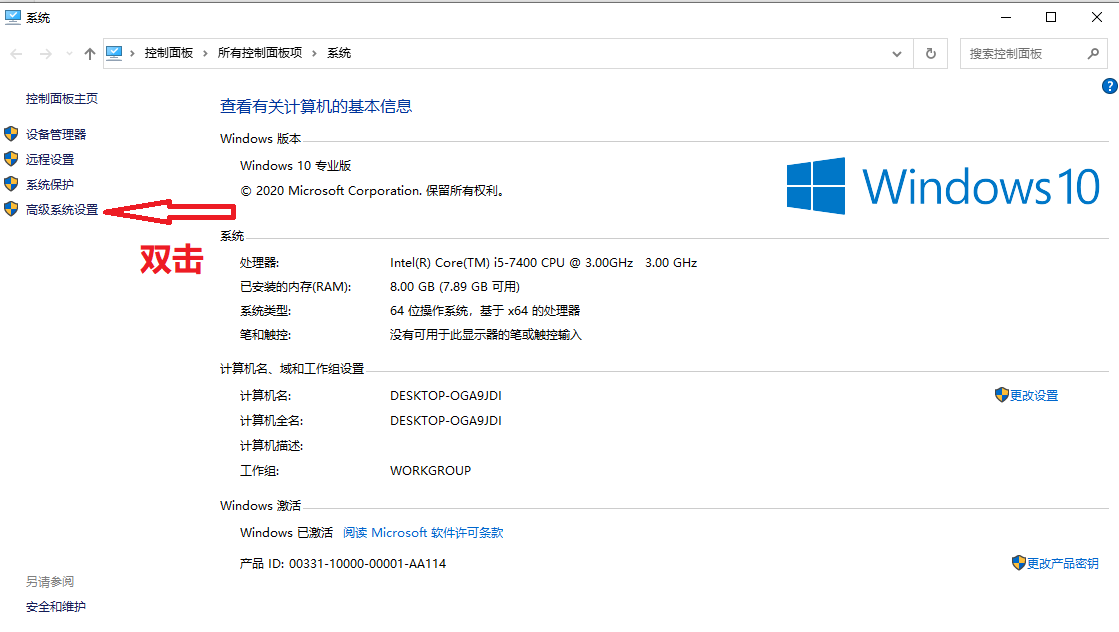Close the 系统 window
The width and height of the screenshot is (1119, 632).
tap(1097, 17)
